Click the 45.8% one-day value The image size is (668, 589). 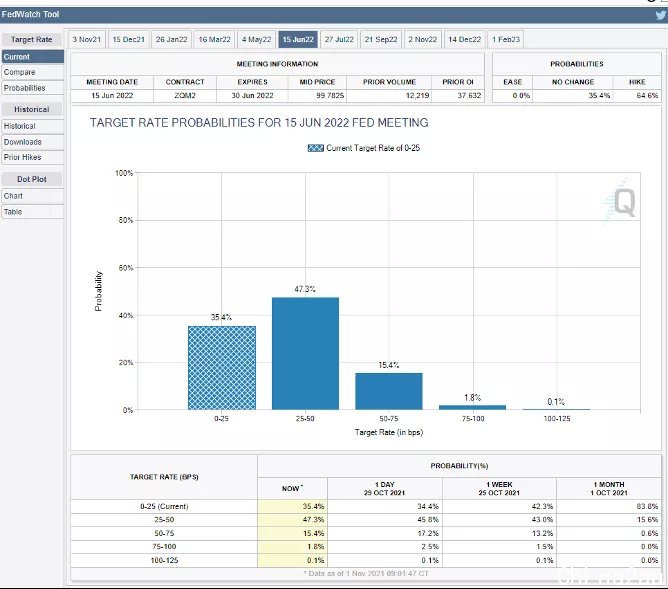click(x=428, y=520)
